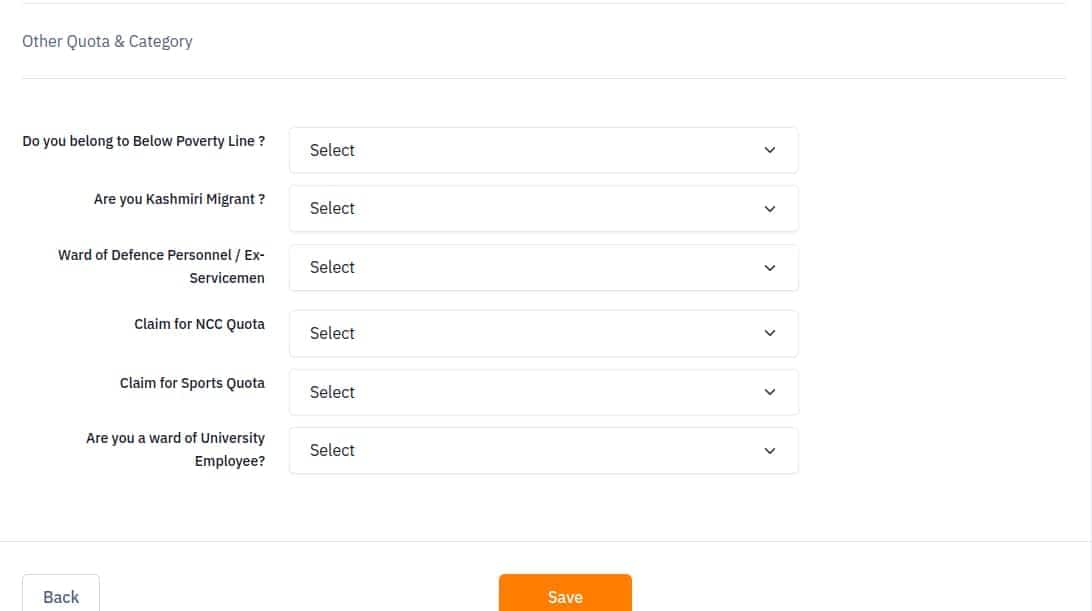Open the Claim for Sports Quota dropdown
Image resolution: width=1092 pixels, height=611 pixels.
(543, 392)
